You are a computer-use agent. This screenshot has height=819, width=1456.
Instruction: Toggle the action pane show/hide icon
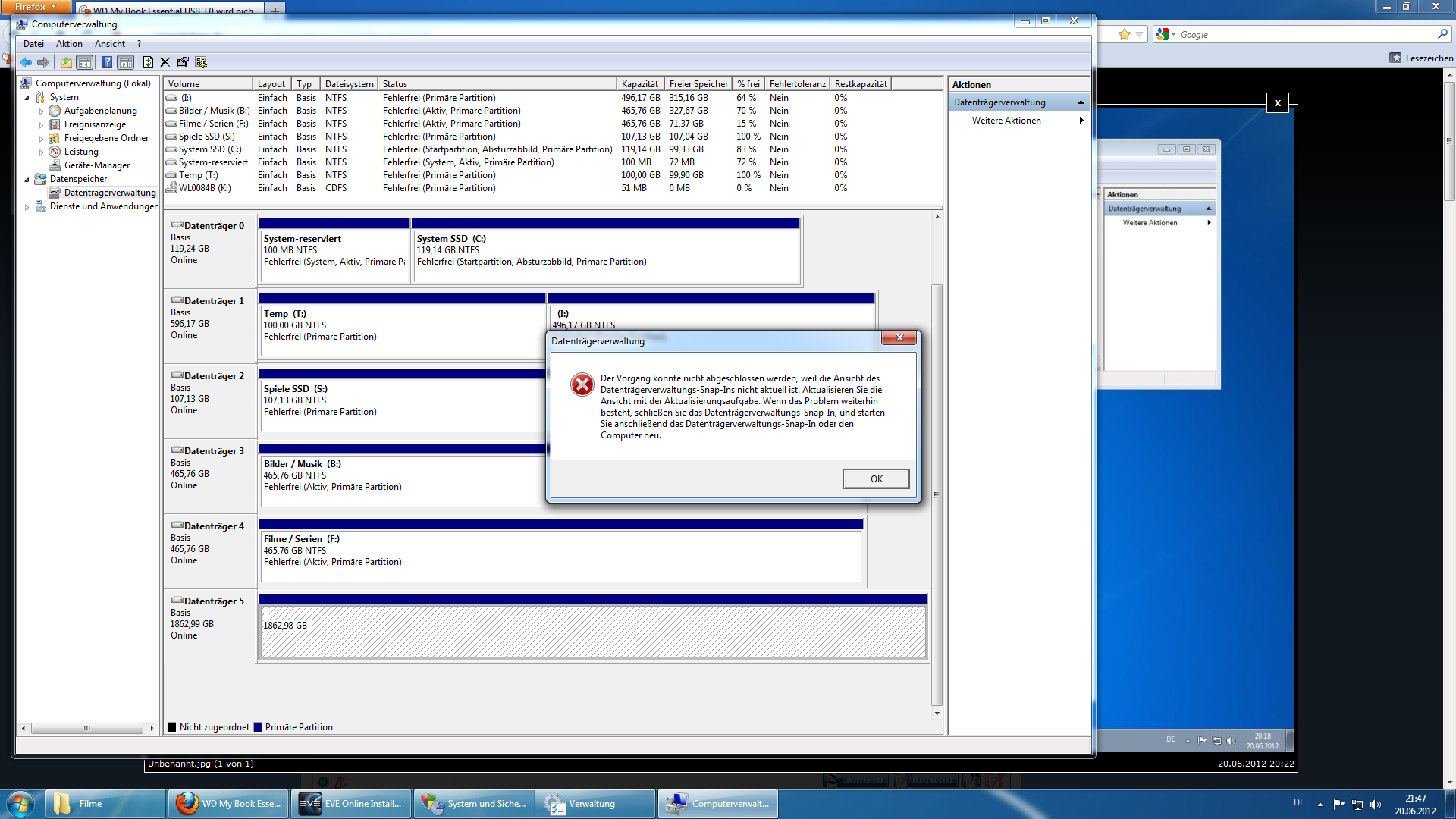126,63
